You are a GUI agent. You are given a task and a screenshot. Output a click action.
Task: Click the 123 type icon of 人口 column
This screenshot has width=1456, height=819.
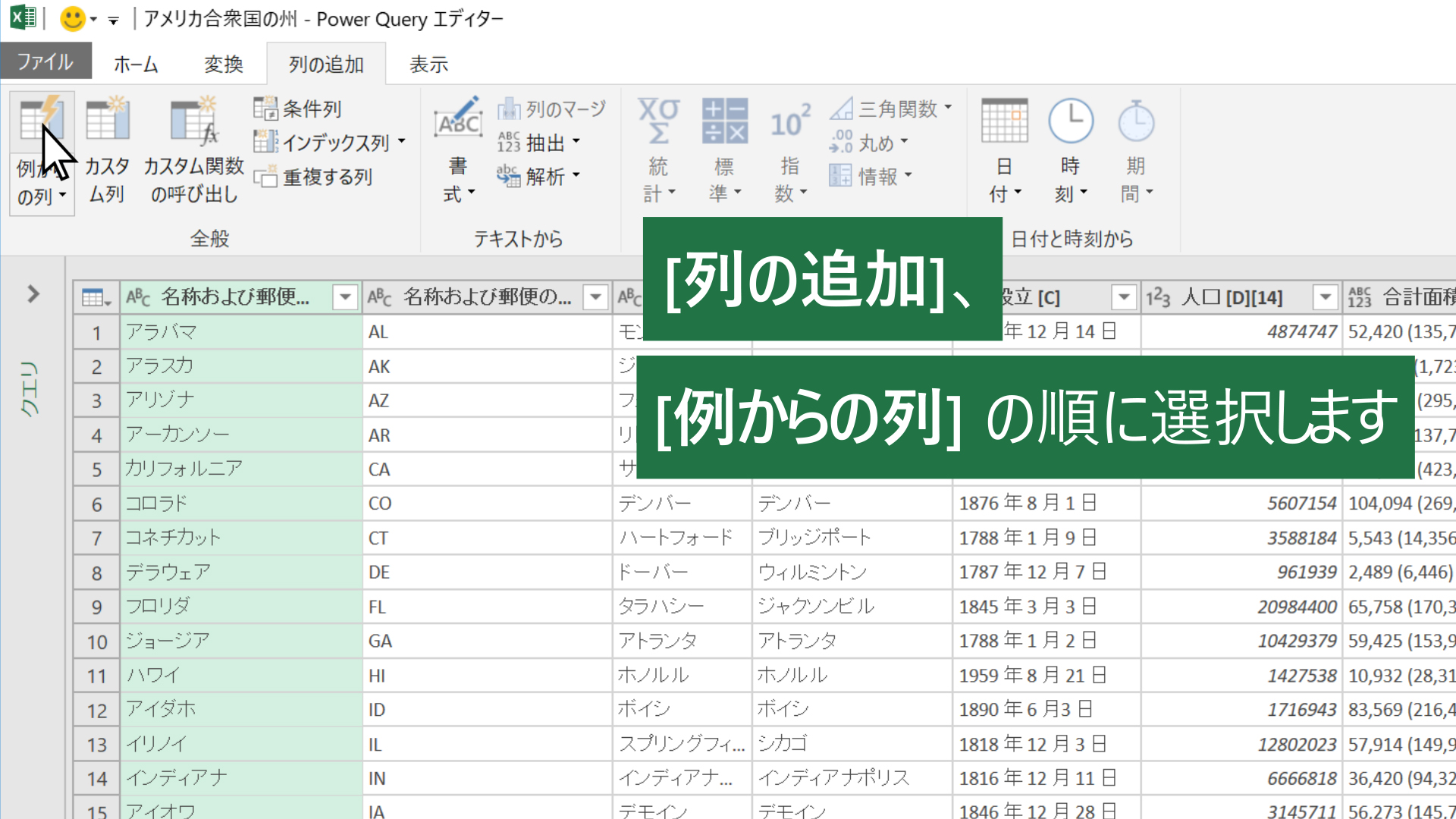[x=1158, y=297]
